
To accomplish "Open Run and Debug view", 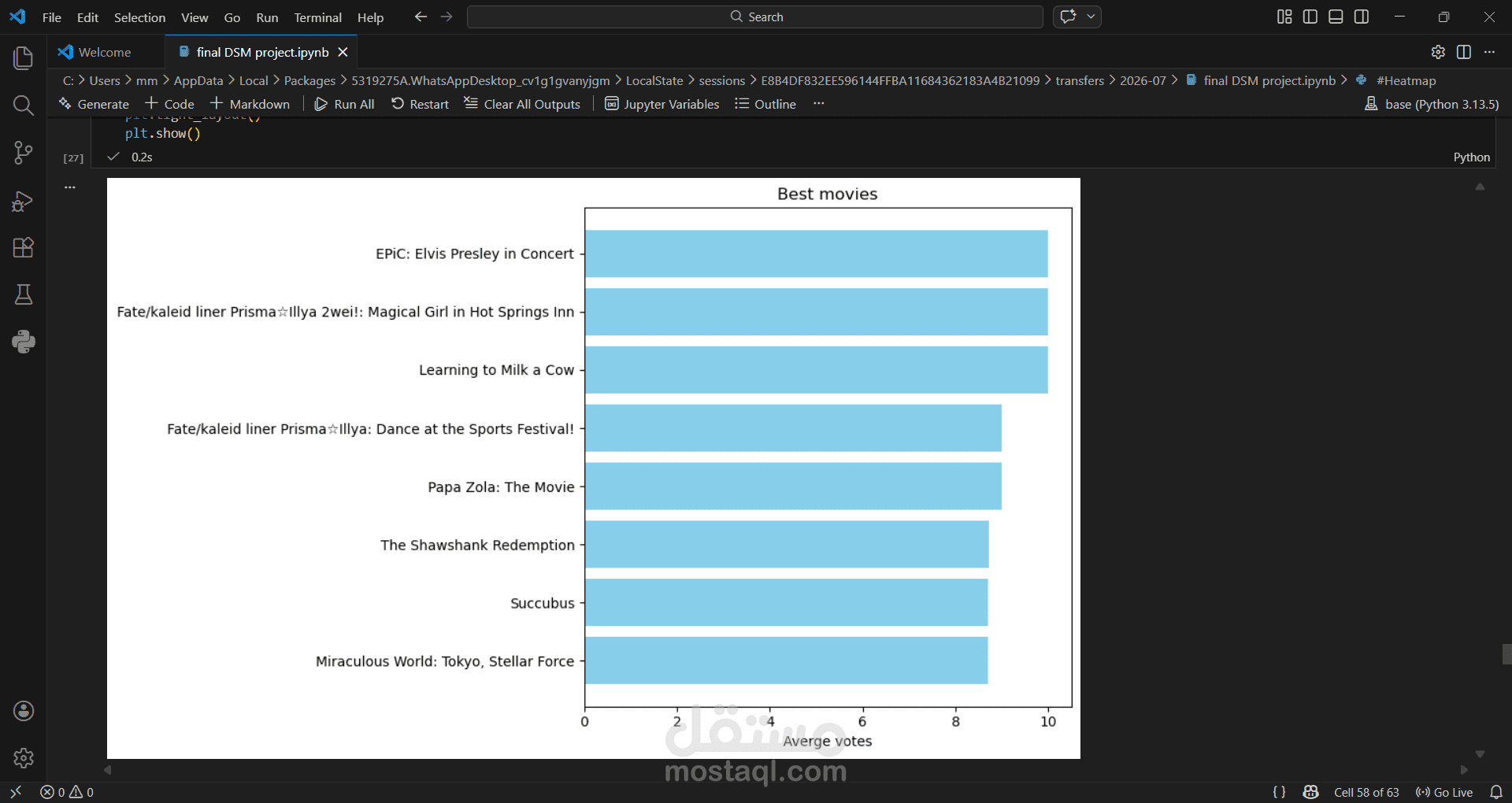I will coord(24,201).
